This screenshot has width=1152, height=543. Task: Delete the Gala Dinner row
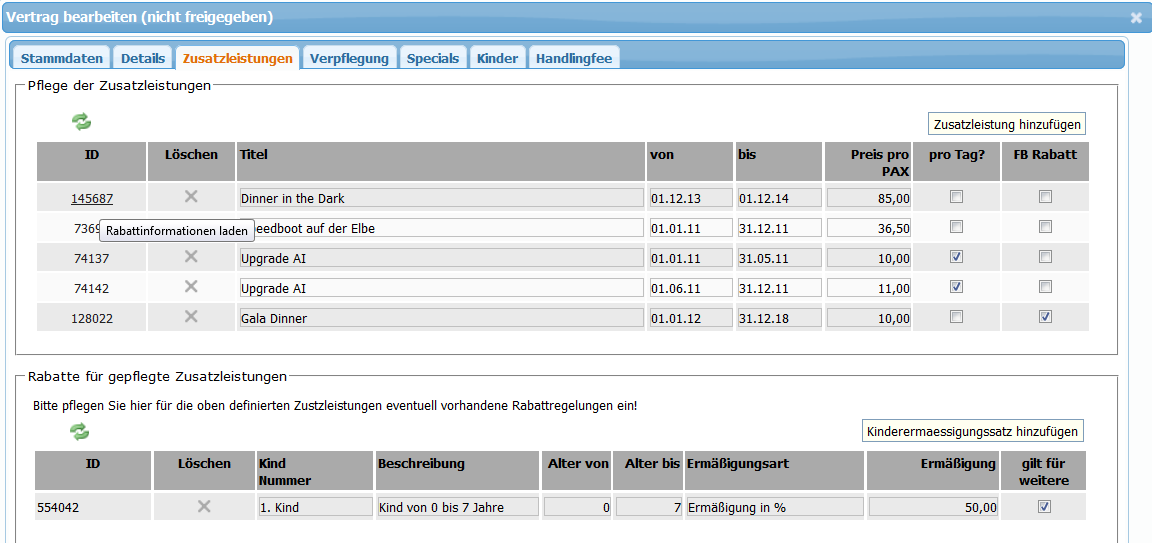tap(191, 317)
